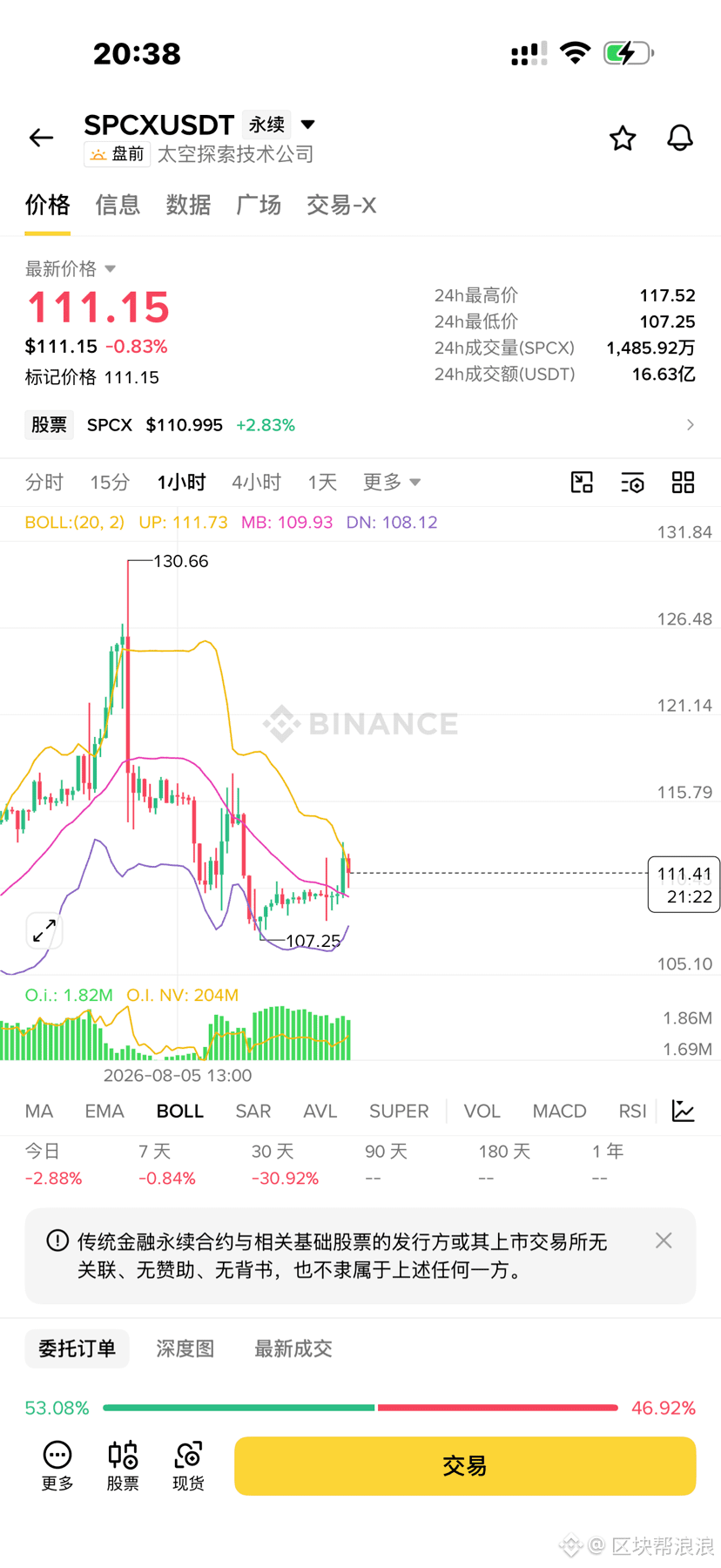Screen dimensions: 721x1568
Task: Tap the 标记价格 111.15 text
Action: 92,377
